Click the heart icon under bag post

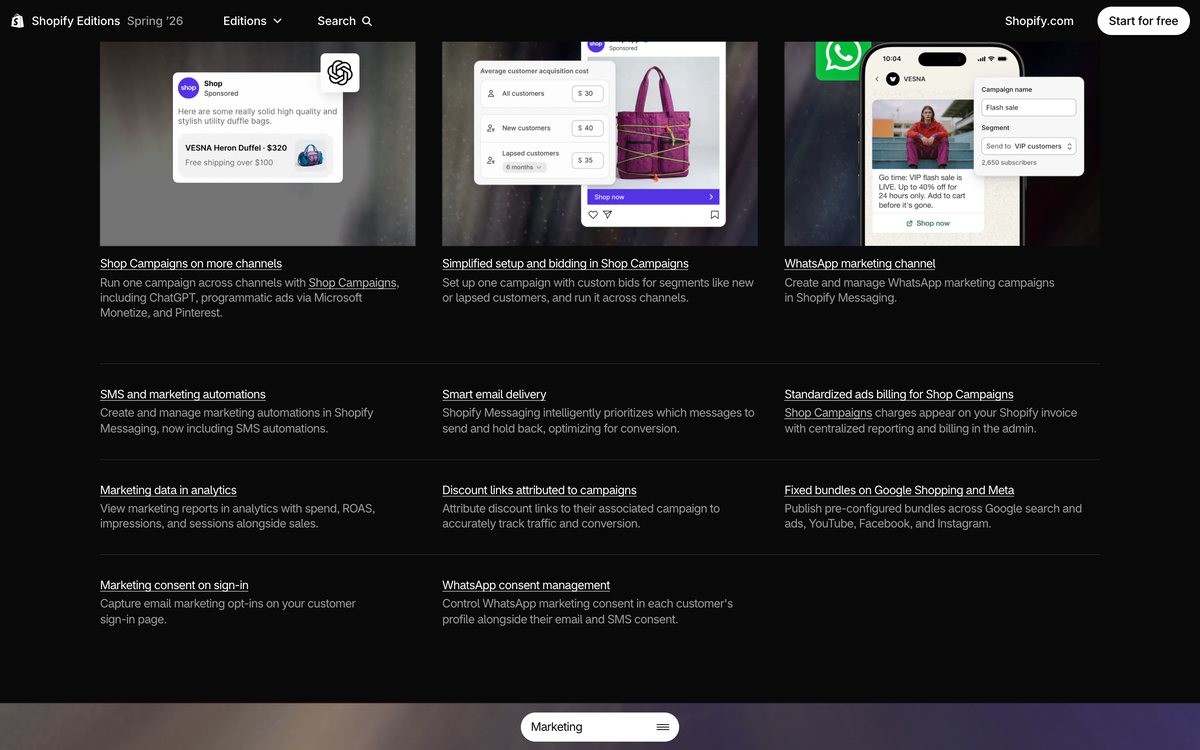coord(593,214)
